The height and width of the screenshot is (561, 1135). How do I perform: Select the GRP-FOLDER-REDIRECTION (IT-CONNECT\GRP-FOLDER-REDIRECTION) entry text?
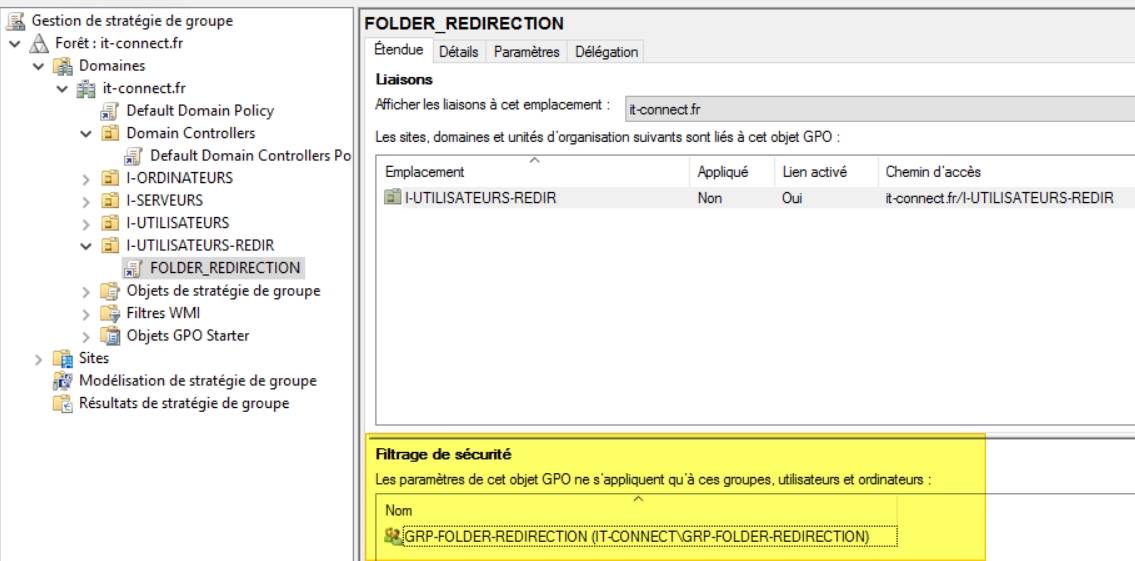click(x=637, y=536)
